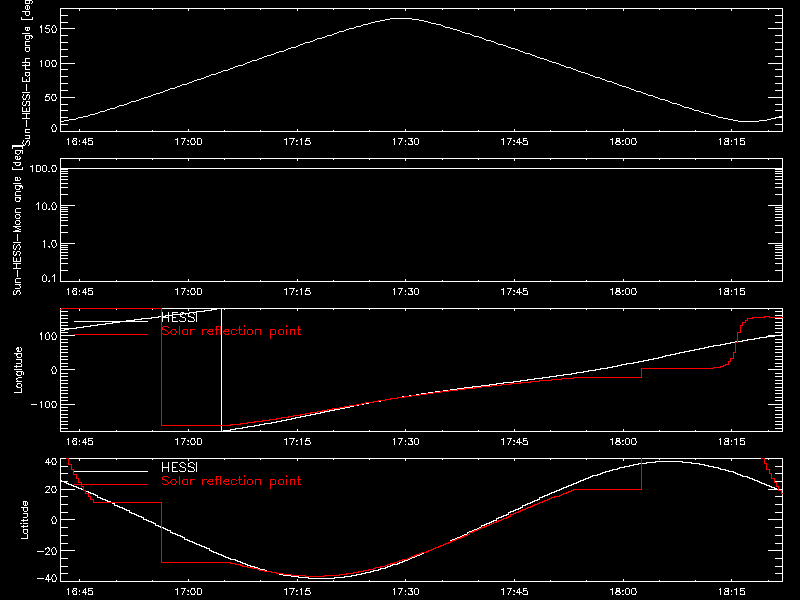800x600 pixels.
Task: Click 17:00 label under Moon angle plot
Action: tap(189, 292)
